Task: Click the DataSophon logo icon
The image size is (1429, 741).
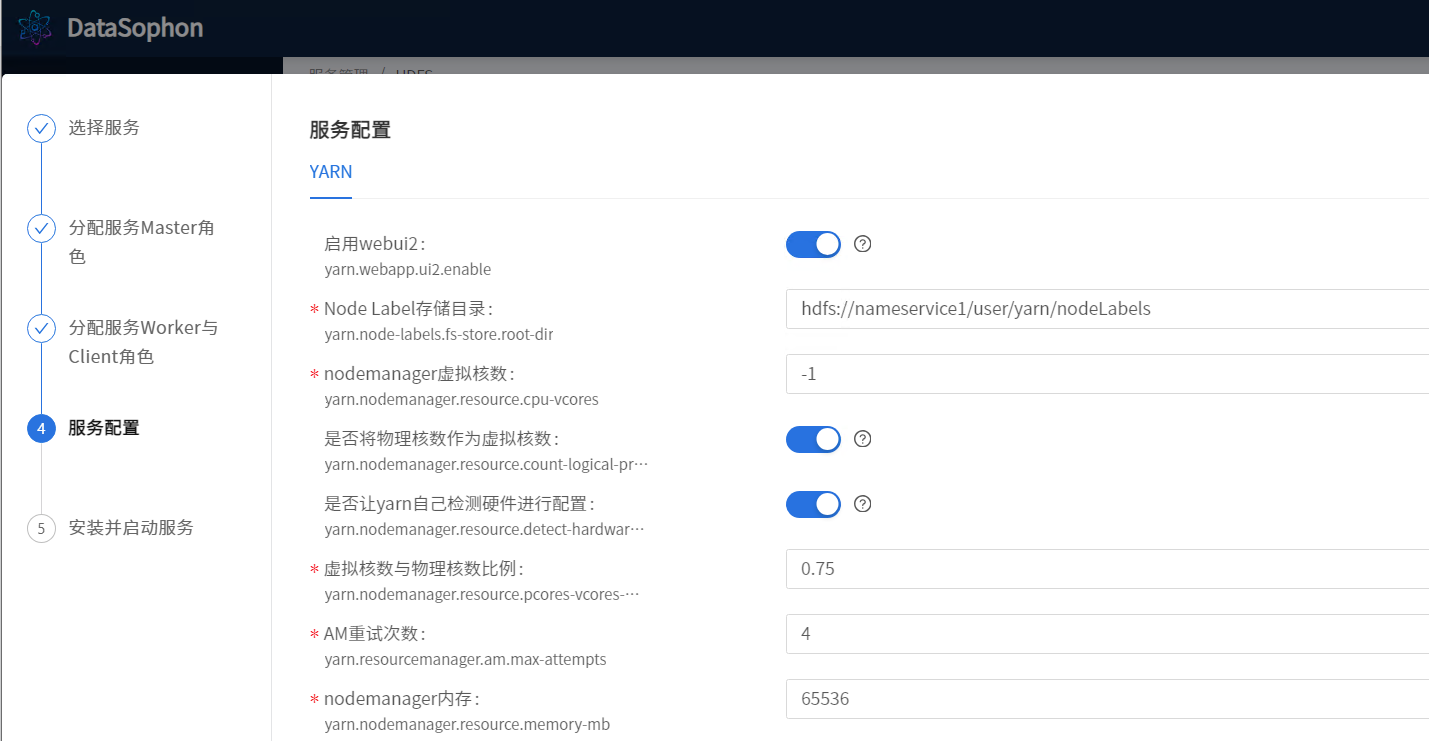Action: coord(35,27)
